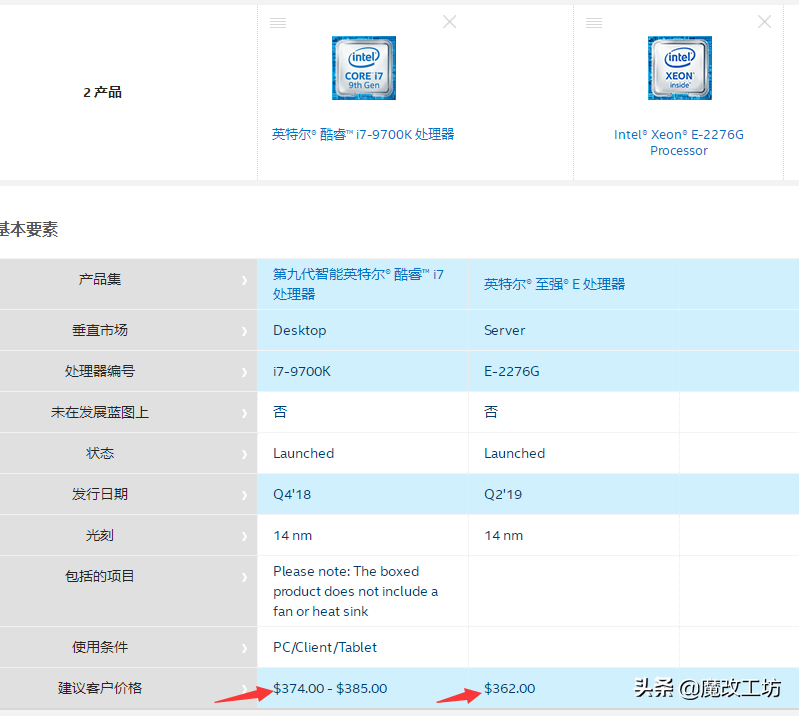Open the Intel Xeon E-2276G Processor link
Image resolution: width=799 pixels, height=716 pixels.
pos(679,143)
